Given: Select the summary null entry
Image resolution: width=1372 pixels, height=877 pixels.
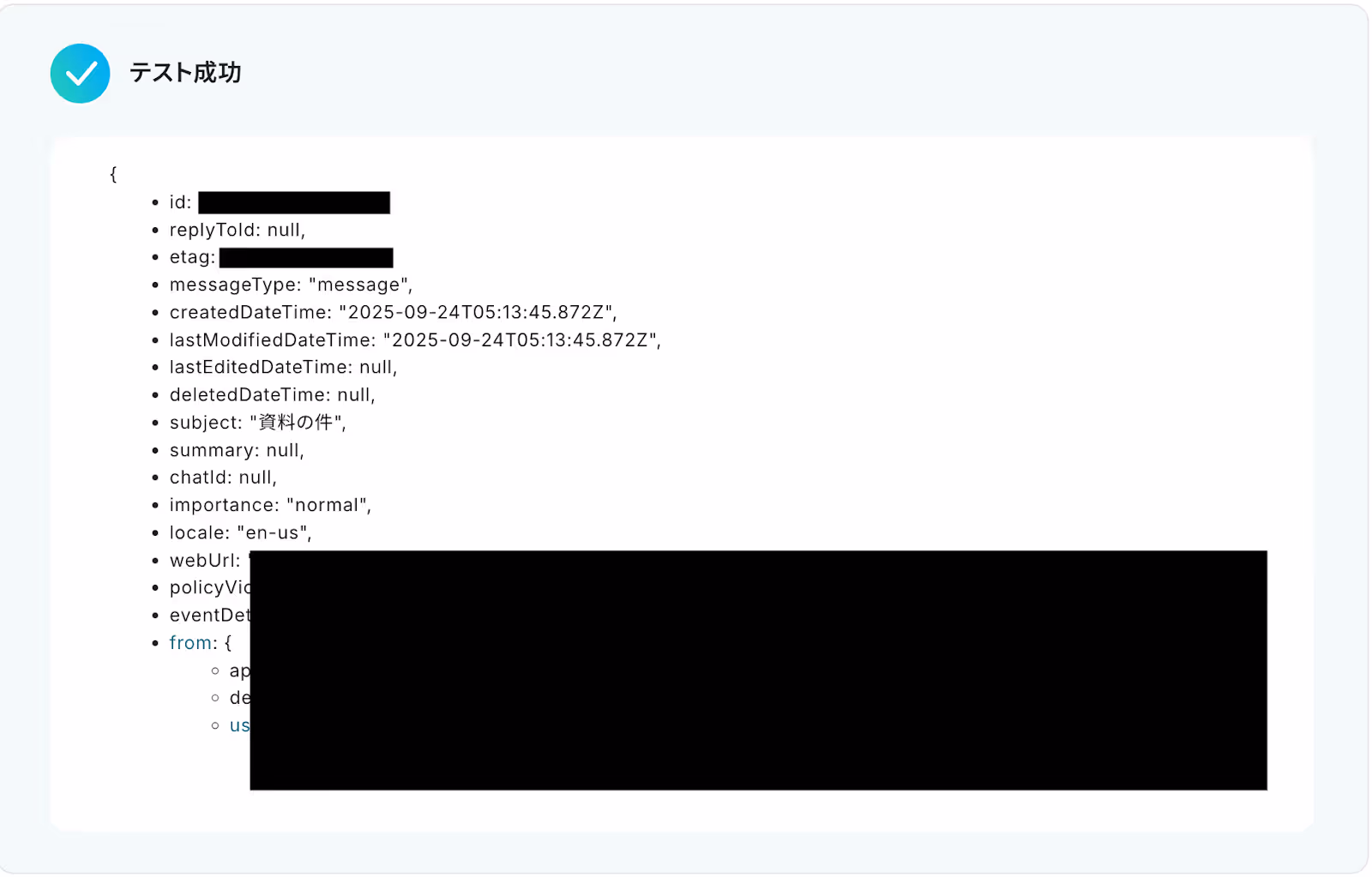Looking at the screenshot, I should 237,450.
